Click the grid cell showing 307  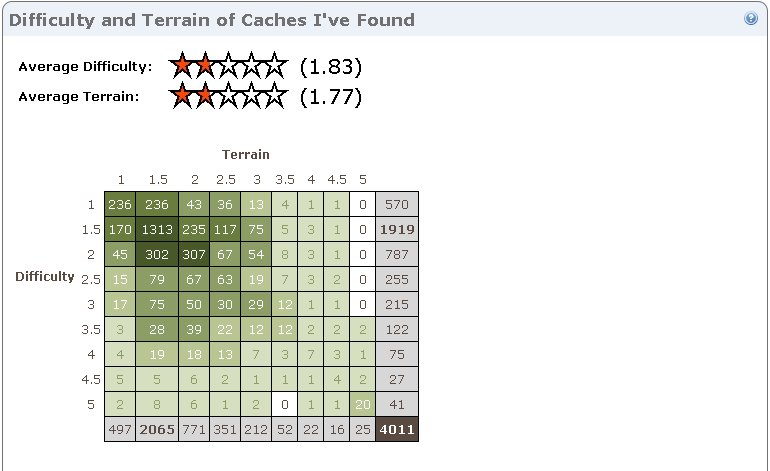click(x=194, y=254)
